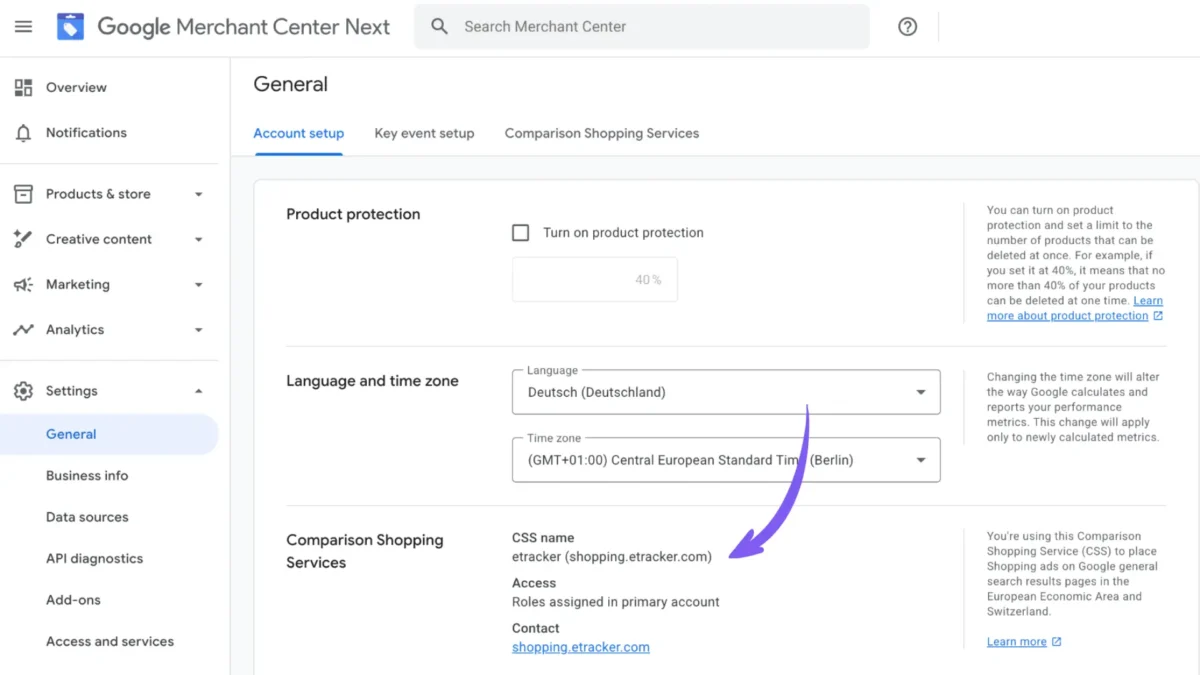This screenshot has width=1200, height=675.
Task: Open the Comparison Shopping Services tab
Action: coord(601,133)
